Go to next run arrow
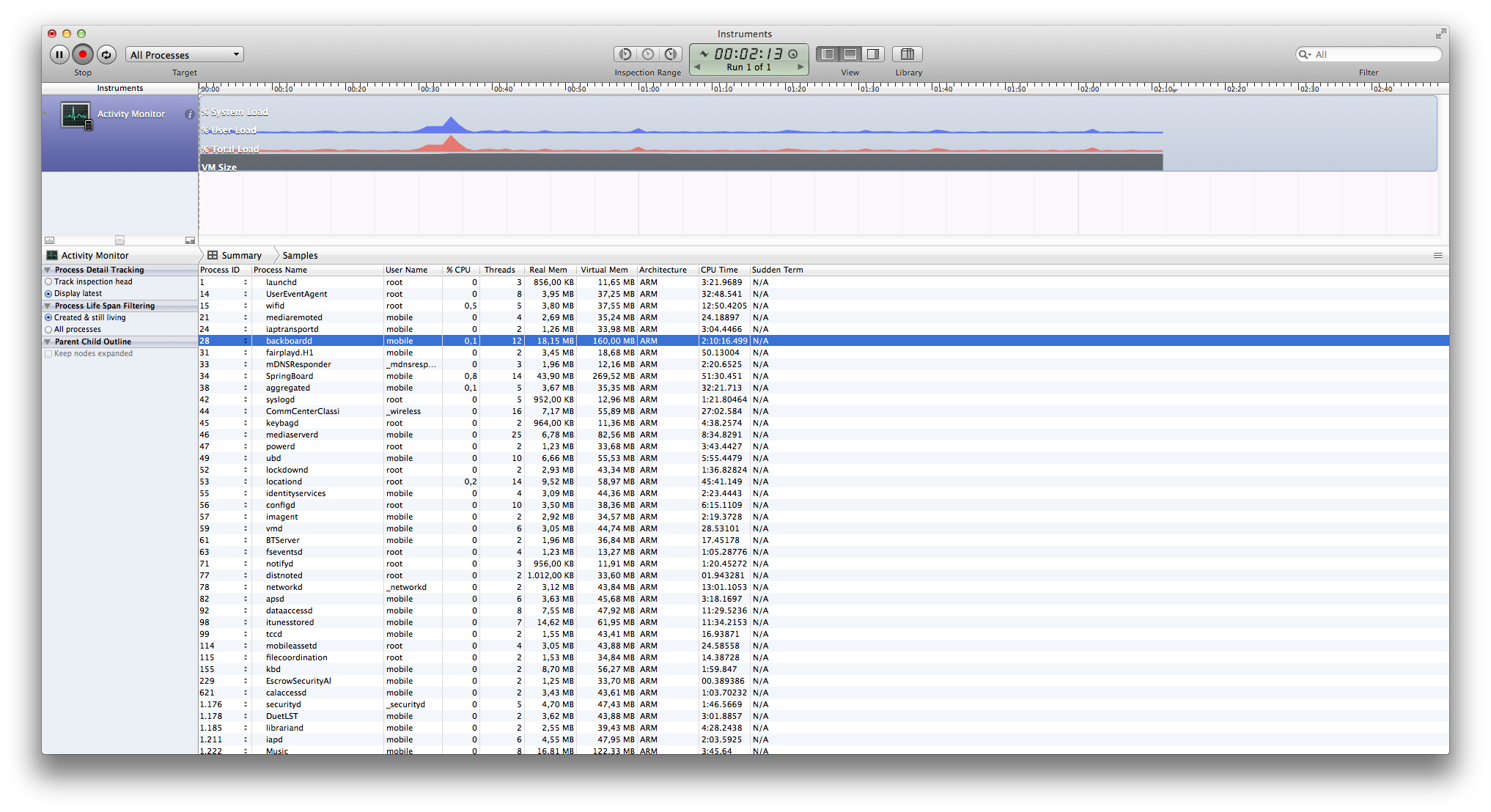Screen dimensions: 1491x812 (x=800, y=67)
